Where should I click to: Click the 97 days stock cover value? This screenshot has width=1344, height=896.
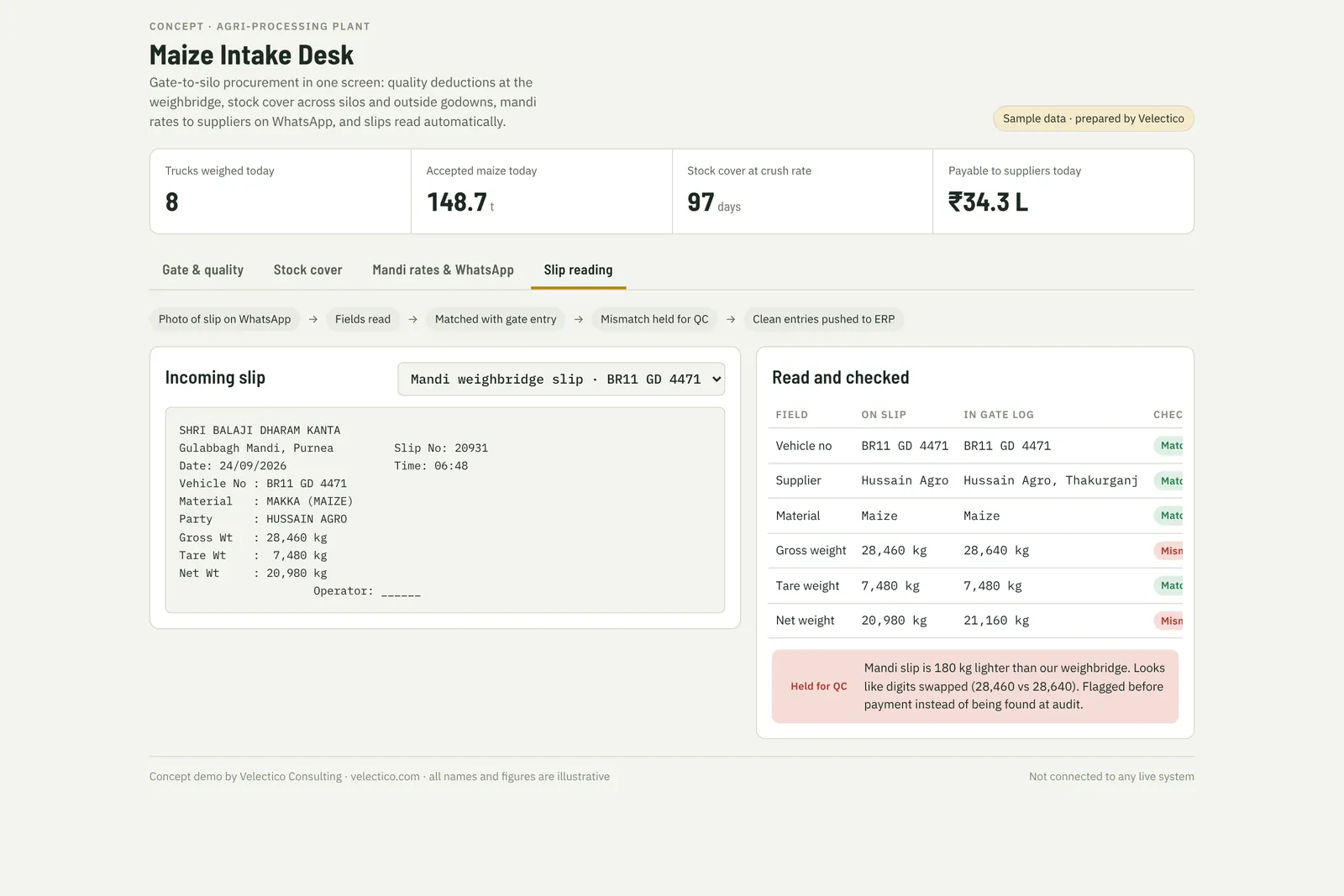click(714, 202)
